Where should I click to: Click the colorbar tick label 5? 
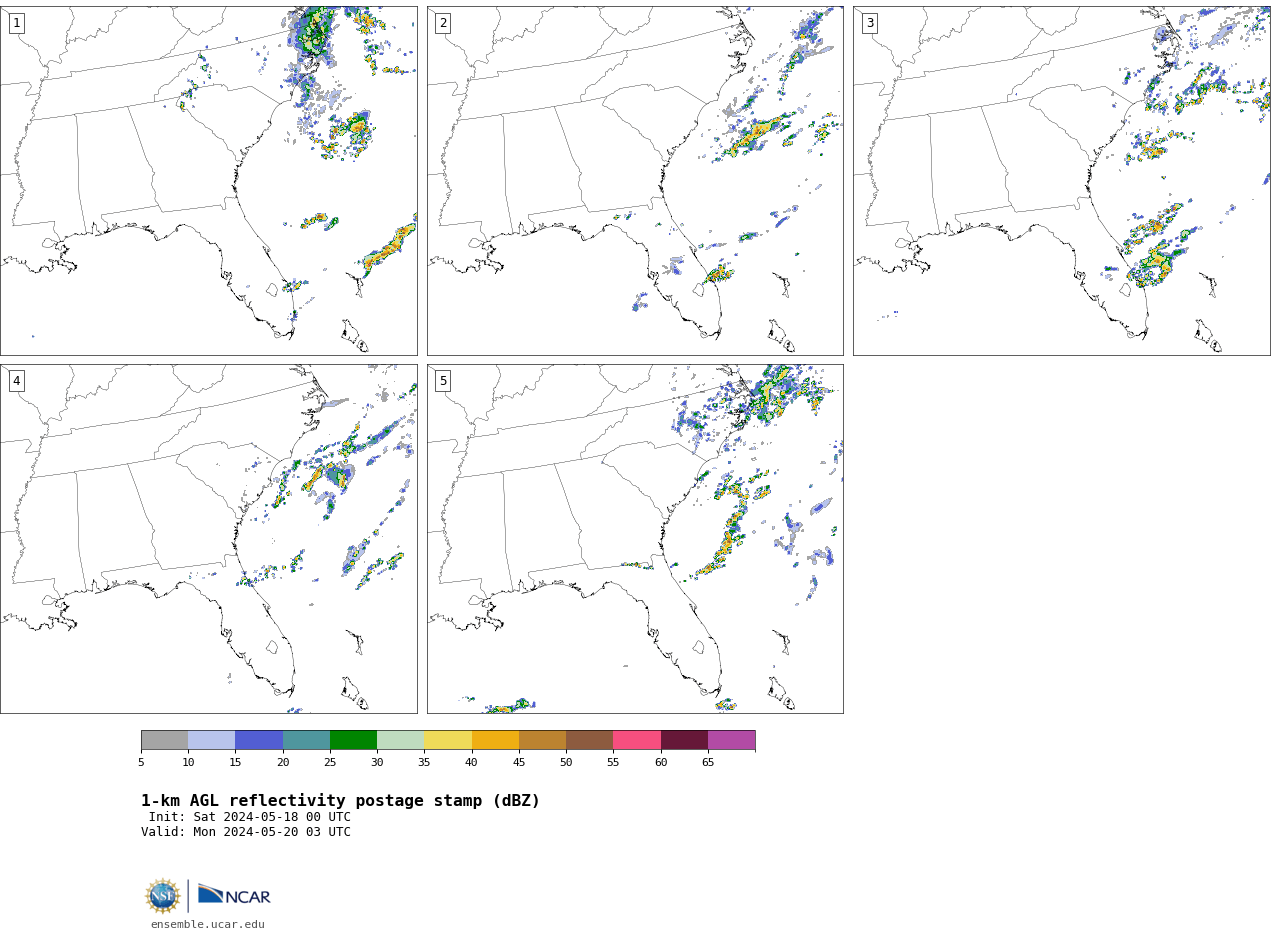pyautogui.click(x=141, y=763)
